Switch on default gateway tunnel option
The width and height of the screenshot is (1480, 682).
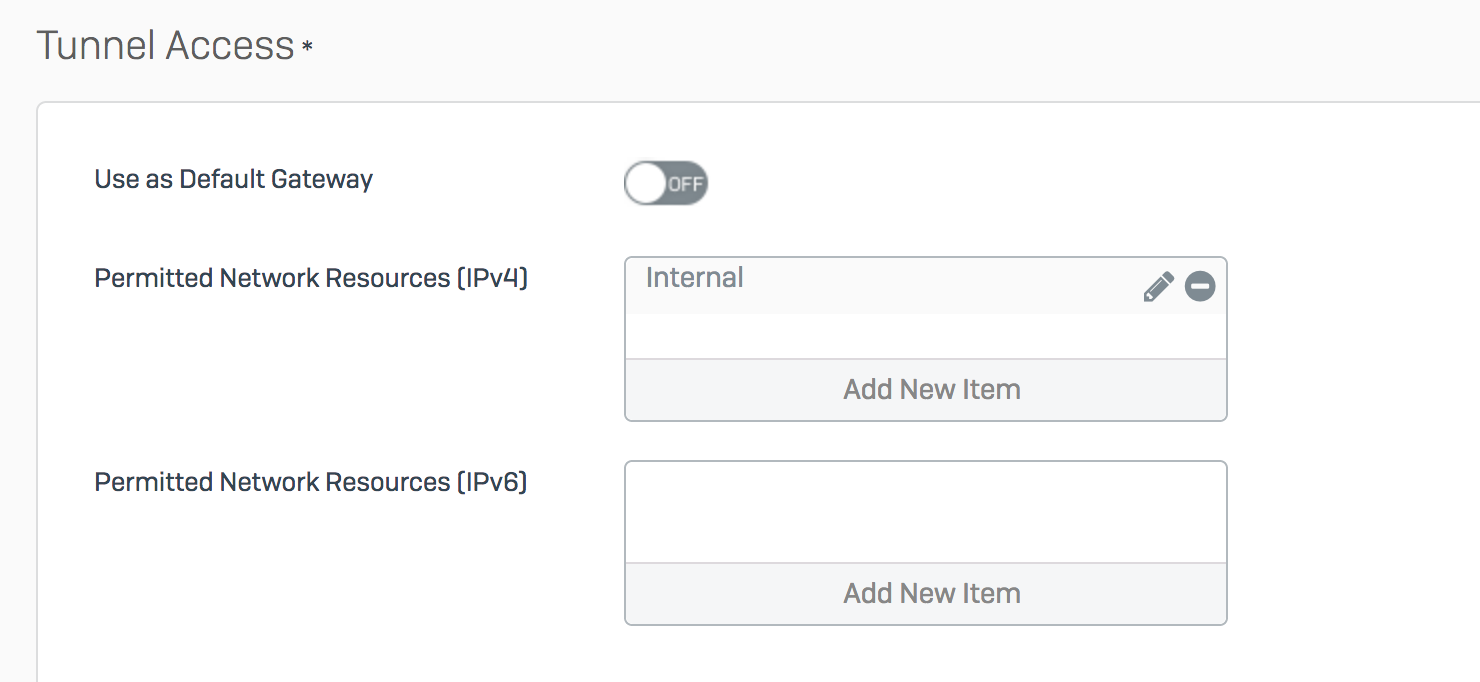[x=666, y=184]
